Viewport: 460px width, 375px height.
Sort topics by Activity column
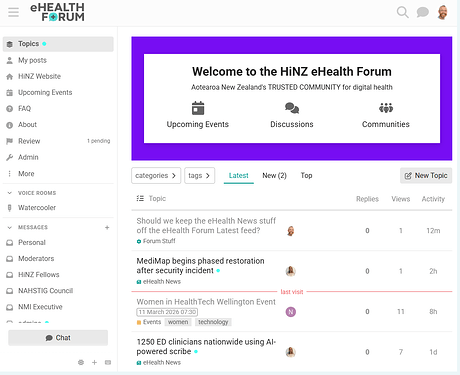(433, 199)
